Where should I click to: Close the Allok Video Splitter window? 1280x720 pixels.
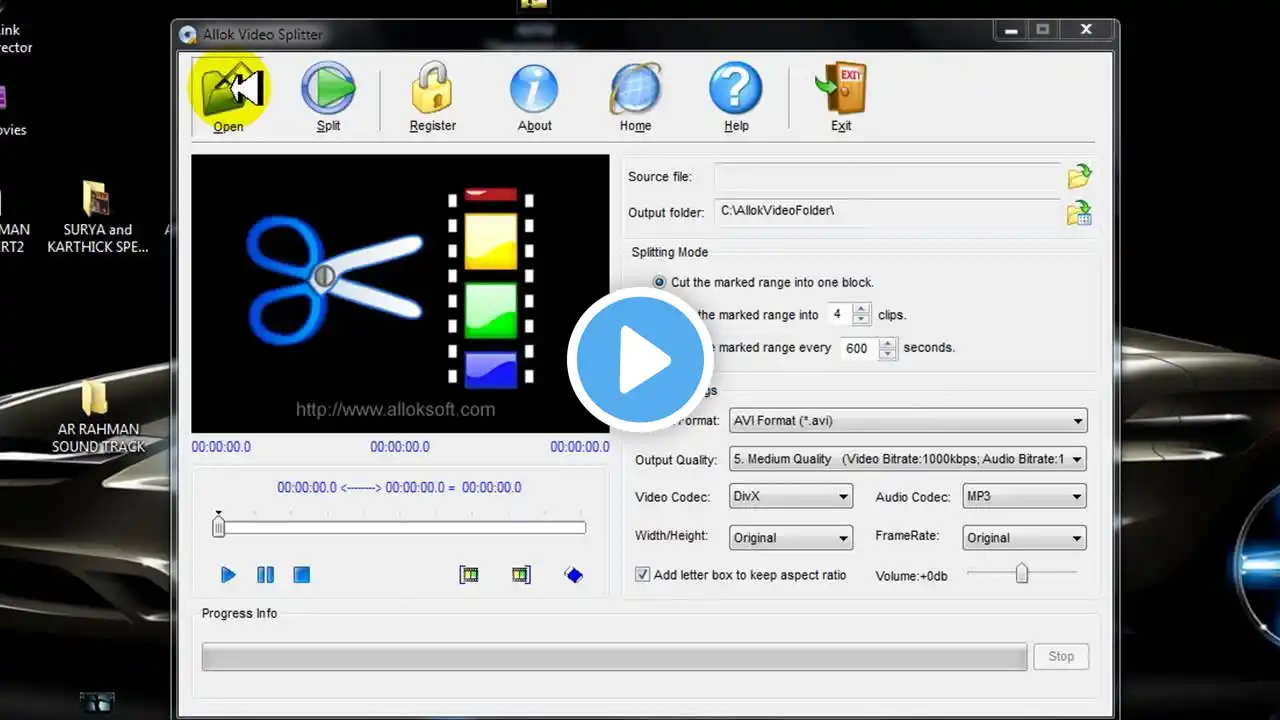1087,30
